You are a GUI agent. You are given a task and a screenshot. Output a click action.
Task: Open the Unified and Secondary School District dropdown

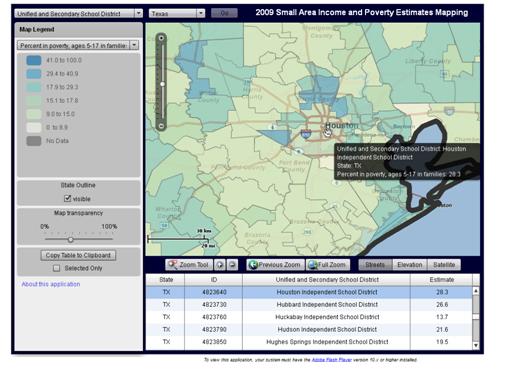(78, 14)
